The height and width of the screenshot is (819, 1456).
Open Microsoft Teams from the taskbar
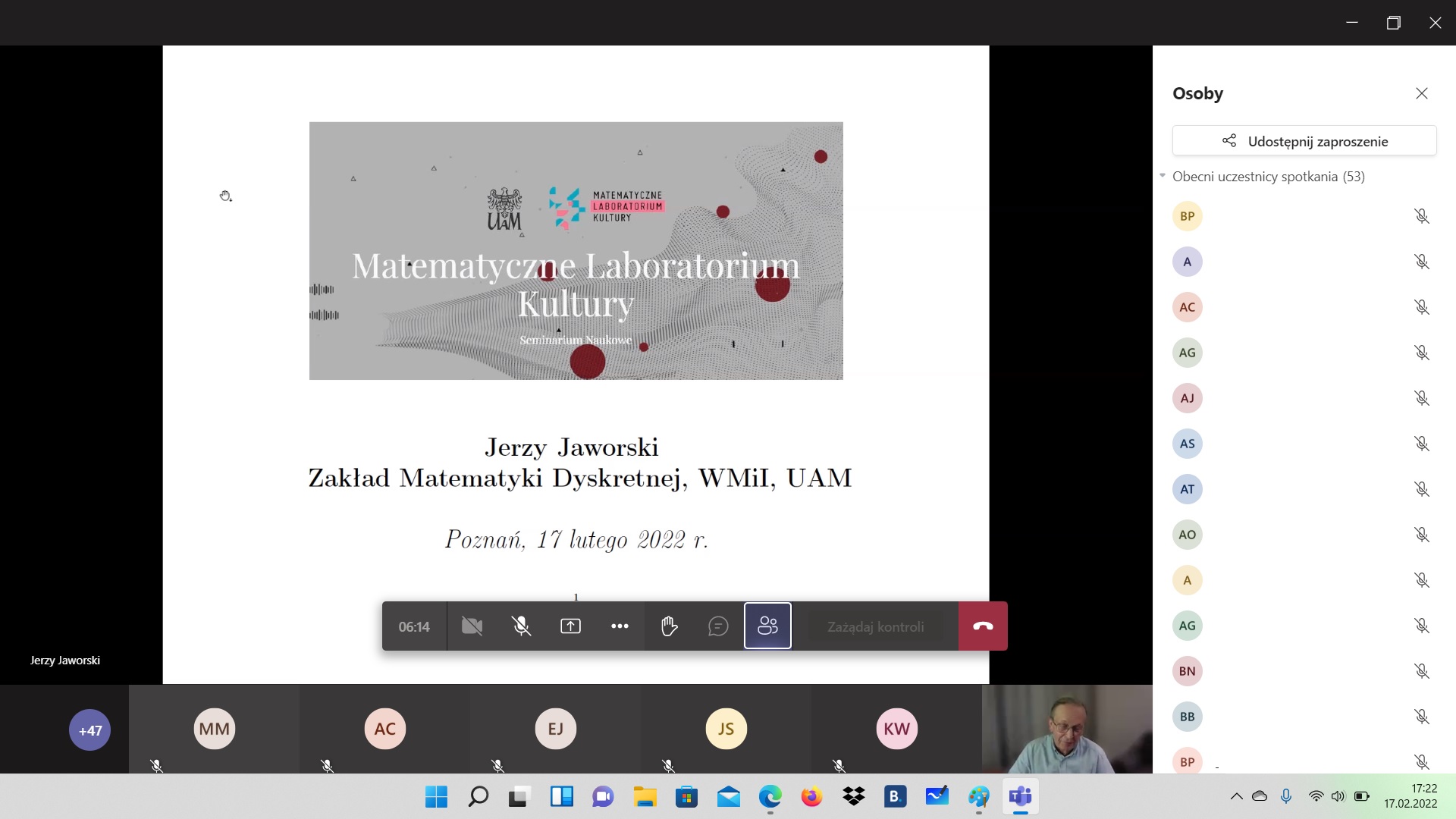(1020, 796)
